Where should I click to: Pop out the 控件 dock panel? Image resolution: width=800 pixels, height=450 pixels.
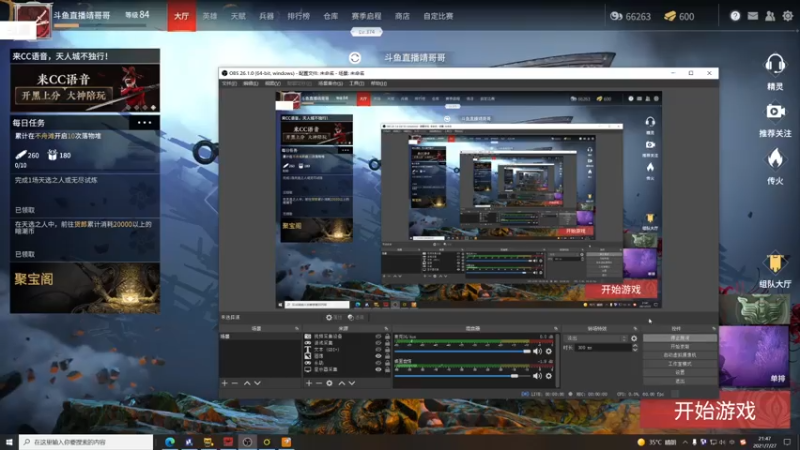coord(713,329)
